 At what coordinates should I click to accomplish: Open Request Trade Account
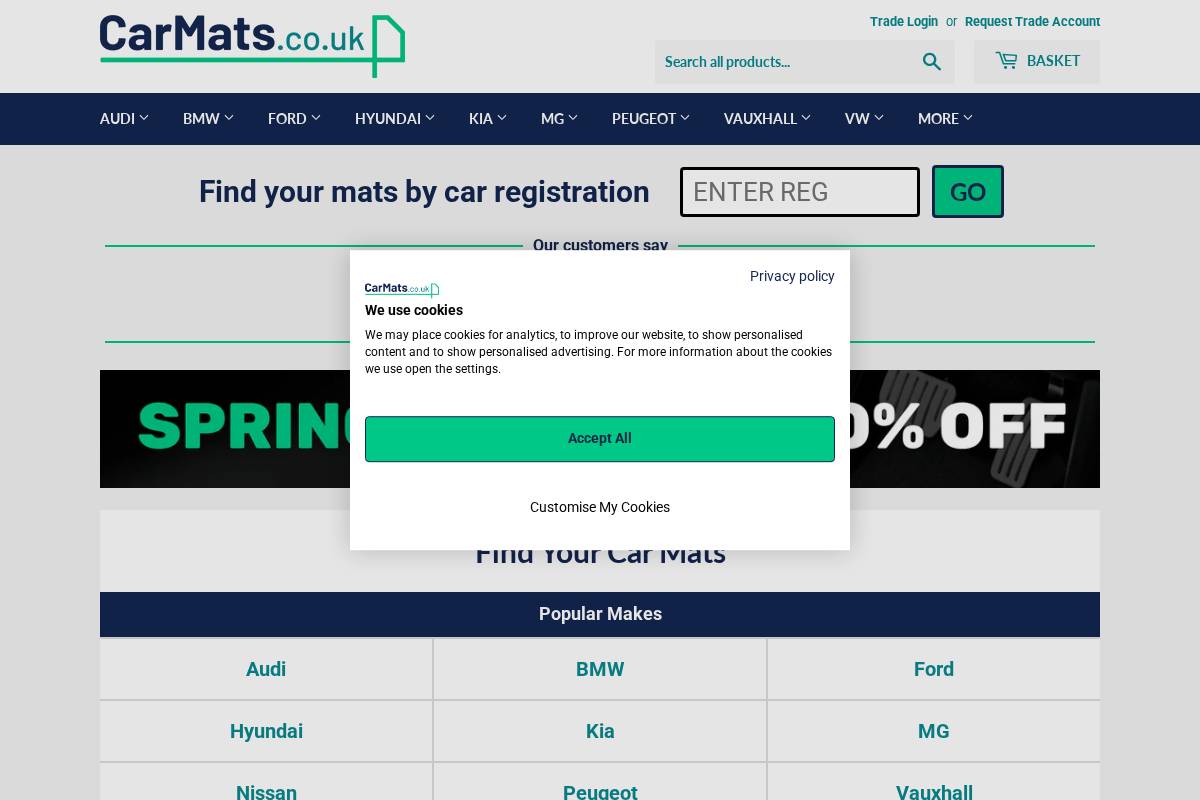click(1032, 21)
